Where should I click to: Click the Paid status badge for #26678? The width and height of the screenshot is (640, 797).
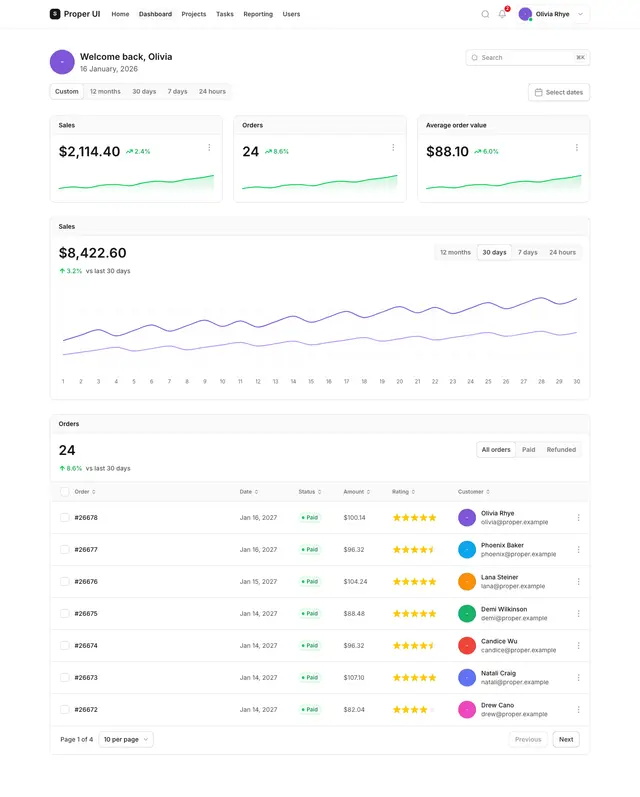310,517
